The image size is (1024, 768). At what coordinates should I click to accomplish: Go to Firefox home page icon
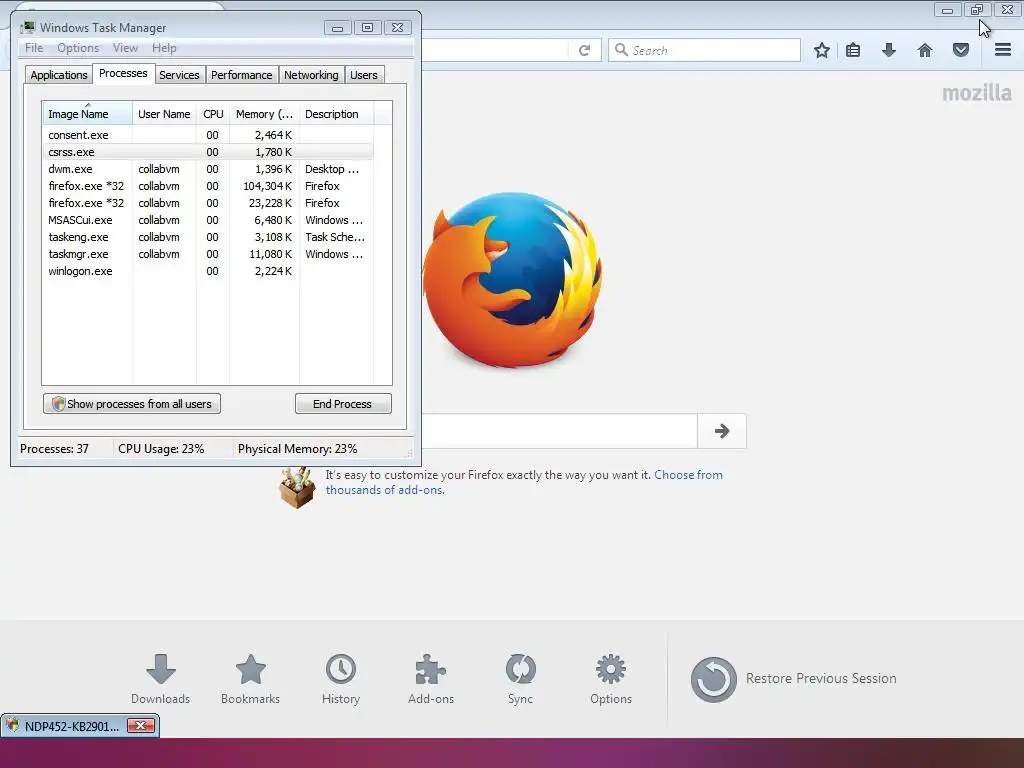pos(925,50)
